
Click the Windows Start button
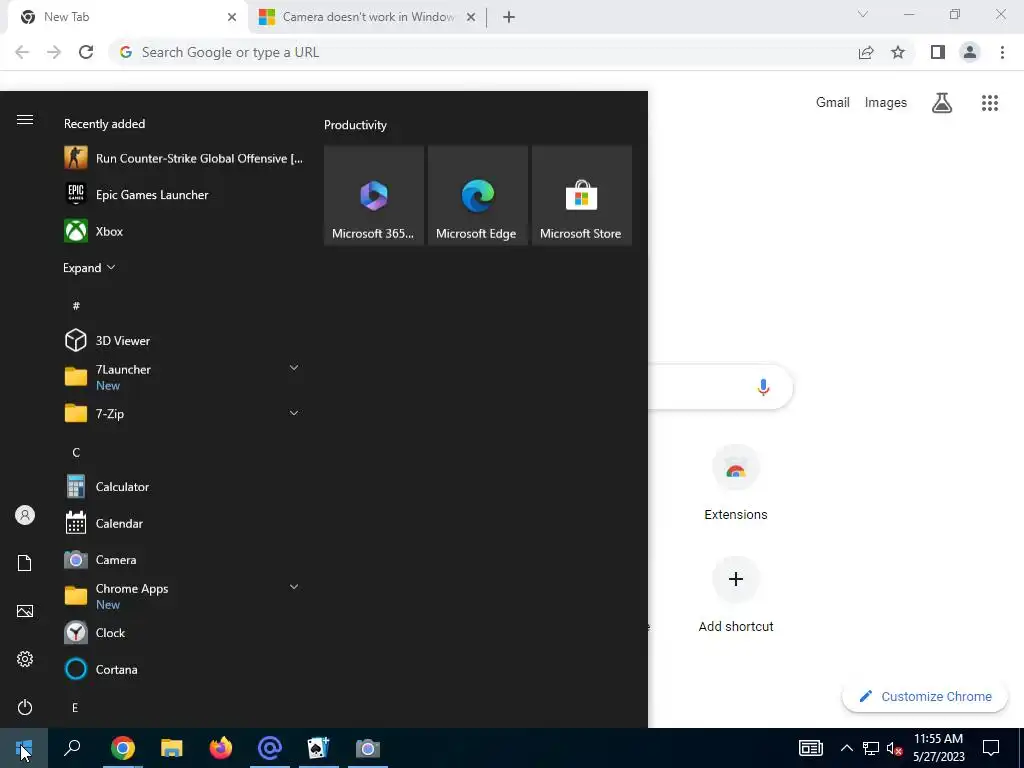(x=24, y=748)
